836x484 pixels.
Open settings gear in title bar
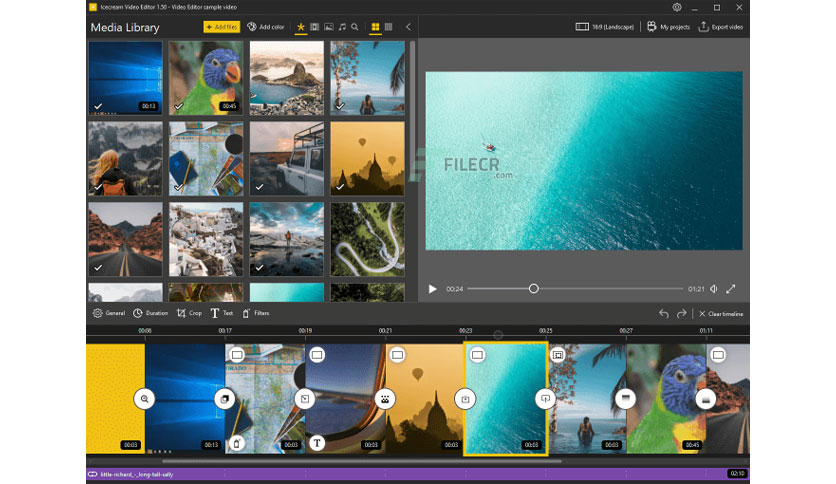pos(677,7)
